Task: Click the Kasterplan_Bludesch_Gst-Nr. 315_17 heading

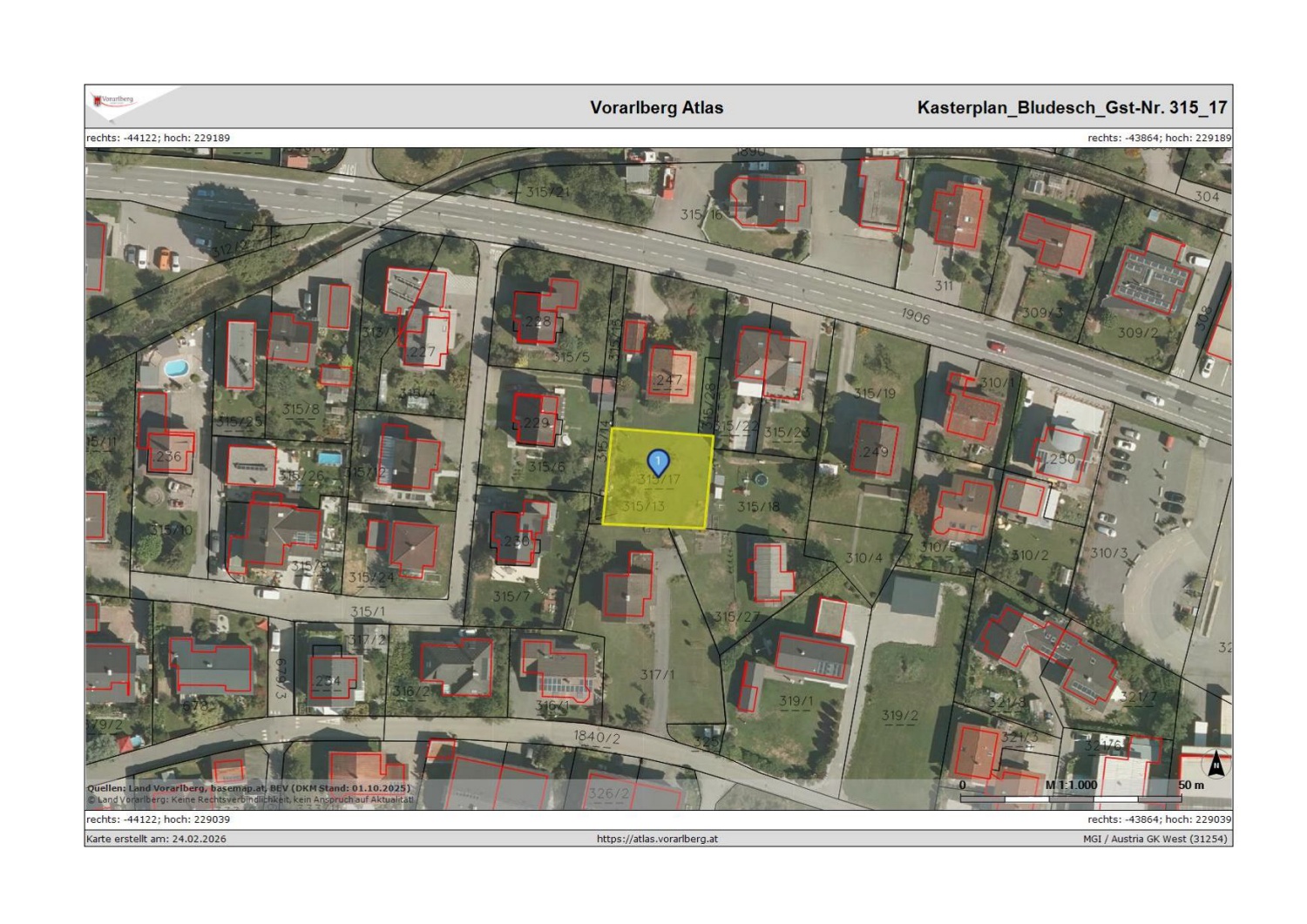Action: click(x=1071, y=108)
